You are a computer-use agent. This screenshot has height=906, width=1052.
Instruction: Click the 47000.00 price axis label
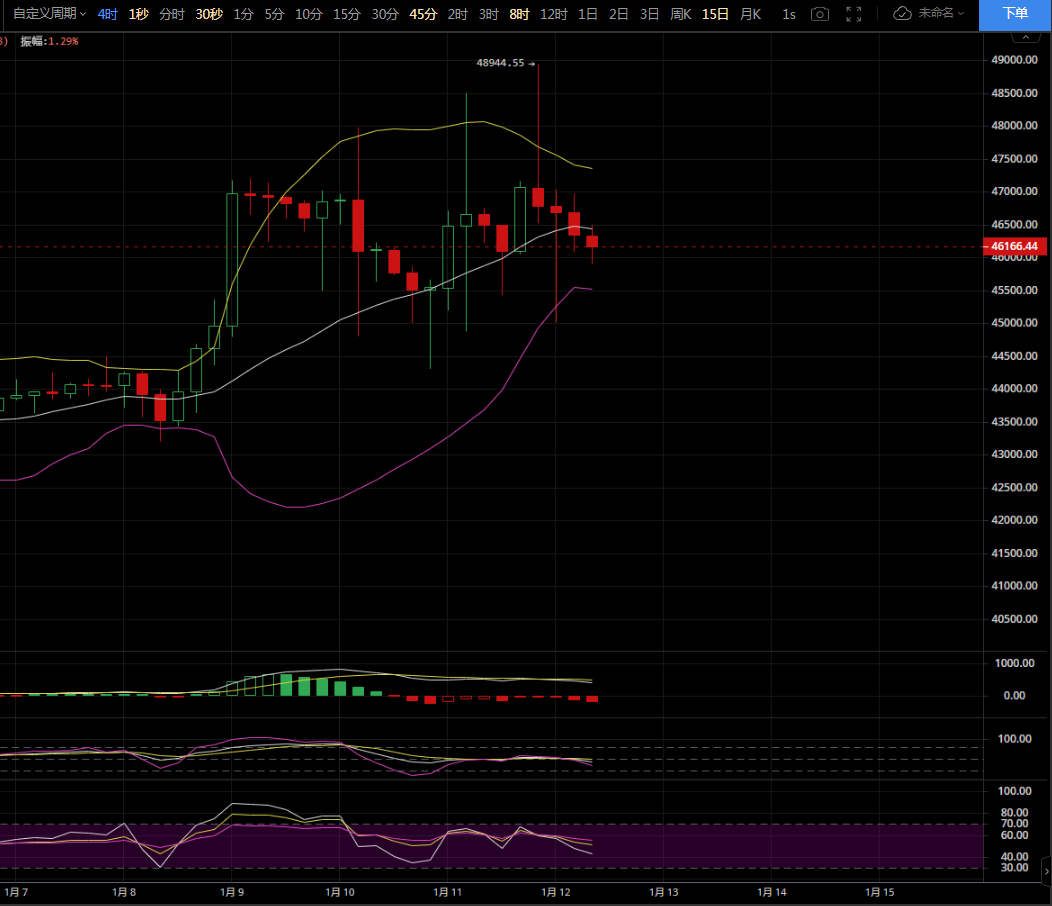pyautogui.click(x=1014, y=191)
